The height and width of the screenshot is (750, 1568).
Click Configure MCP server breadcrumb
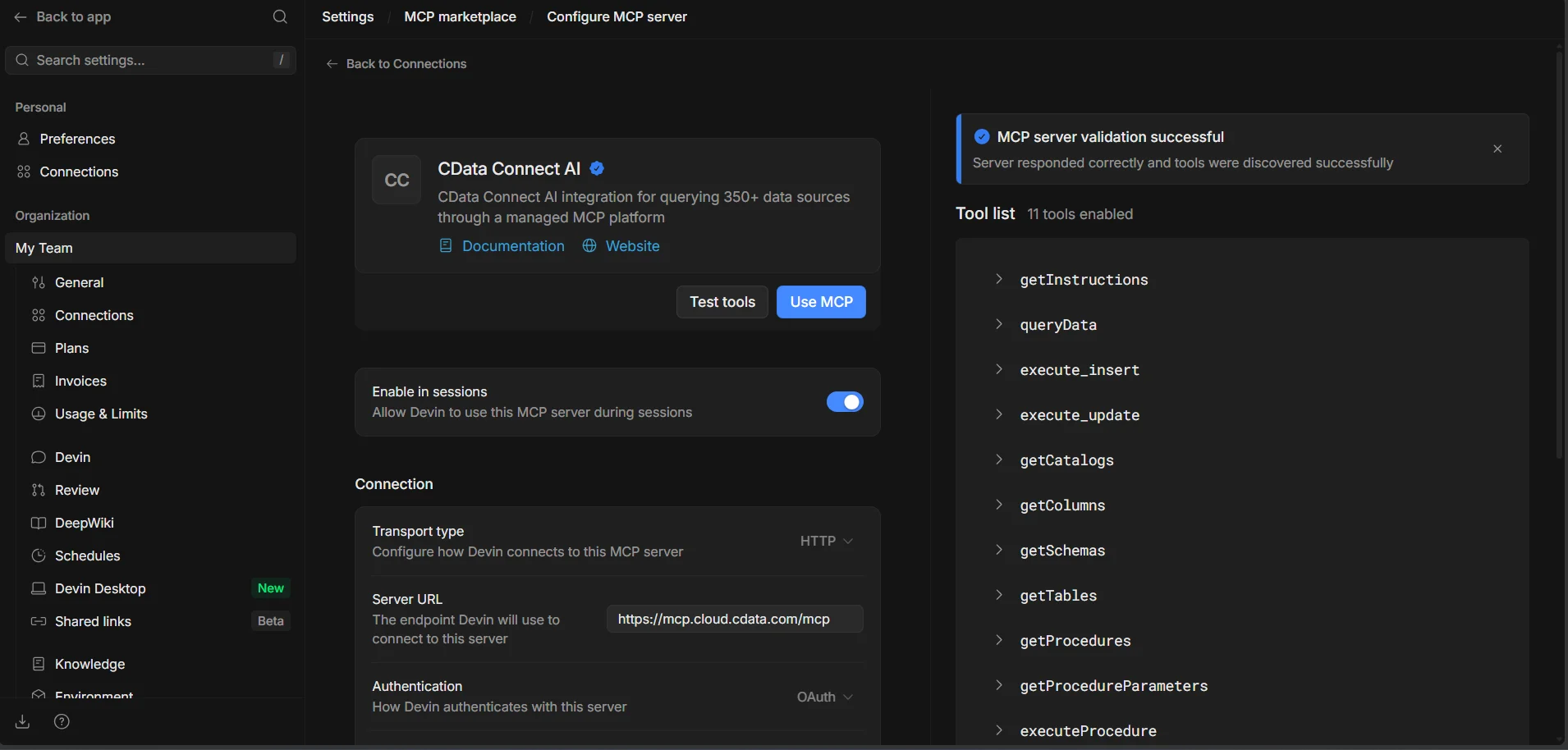click(617, 16)
